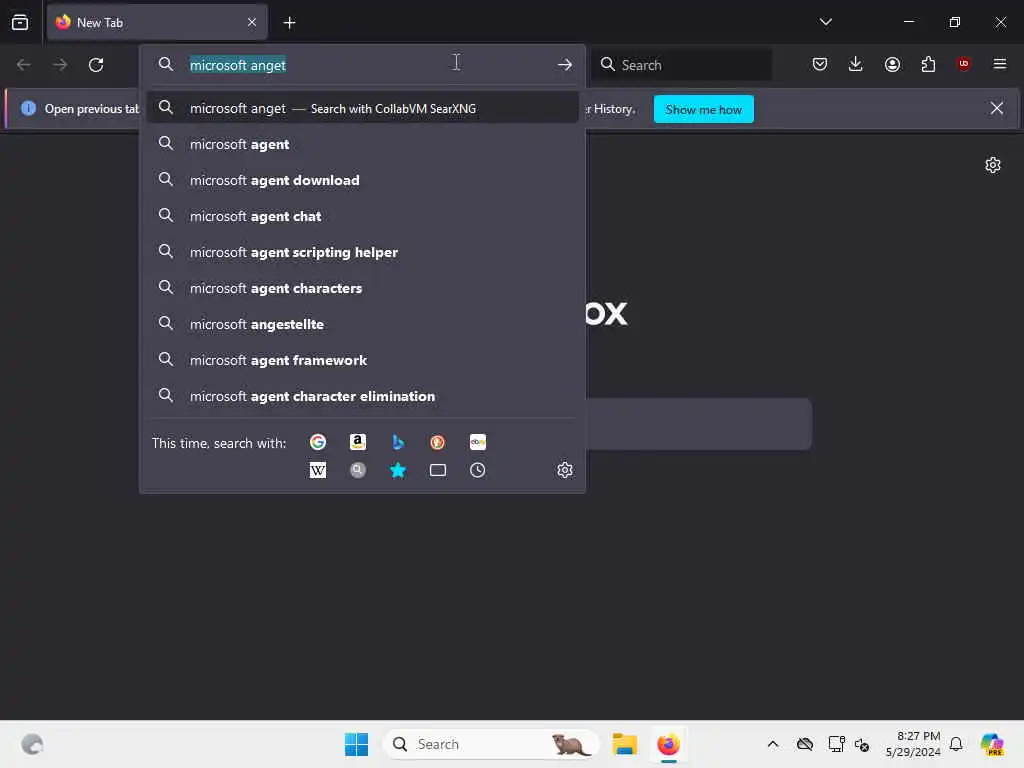Close the New Tab tab
1024x768 pixels.
point(252,22)
